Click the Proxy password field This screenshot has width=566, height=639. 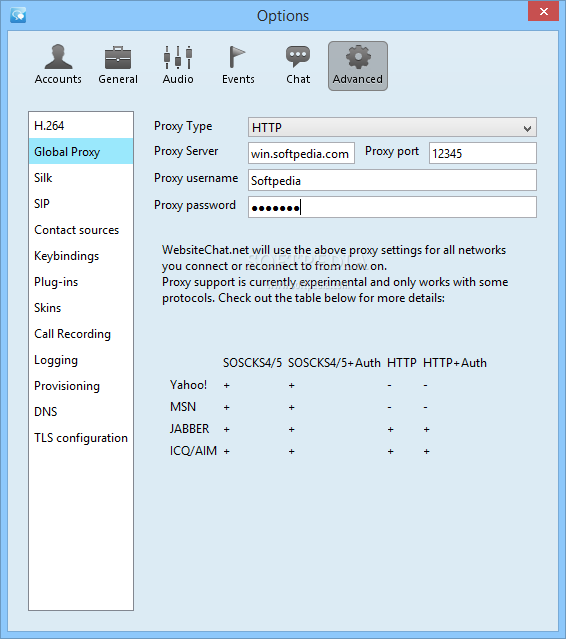click(392, 207)
